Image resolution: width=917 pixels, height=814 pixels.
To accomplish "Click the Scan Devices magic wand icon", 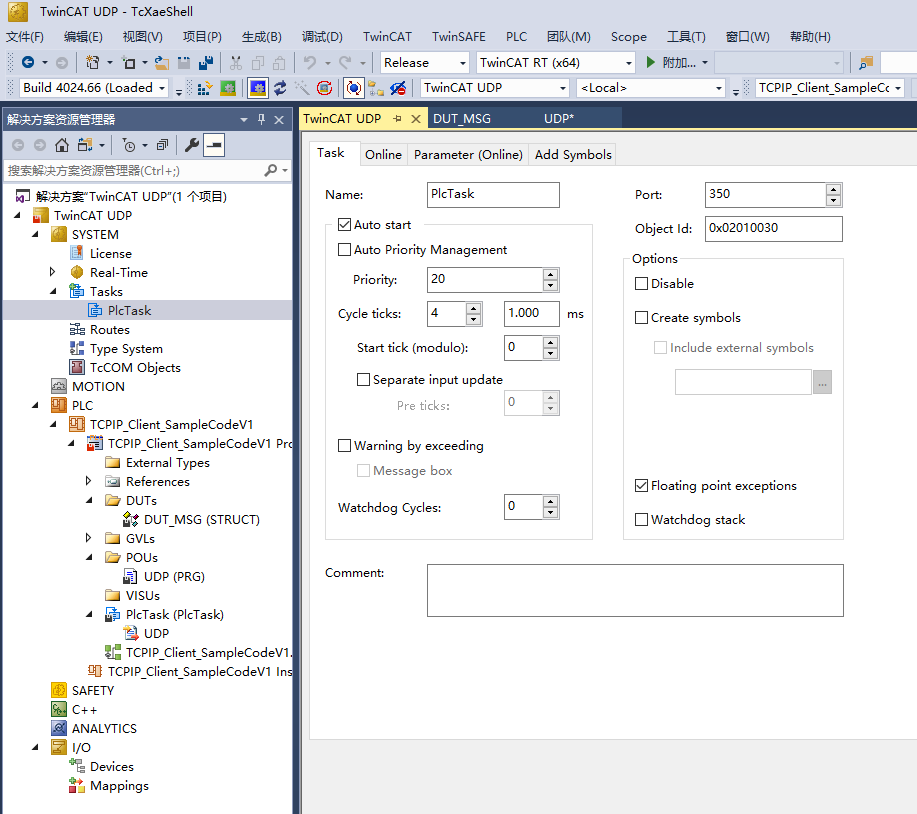I will click(x=302, y=88).
